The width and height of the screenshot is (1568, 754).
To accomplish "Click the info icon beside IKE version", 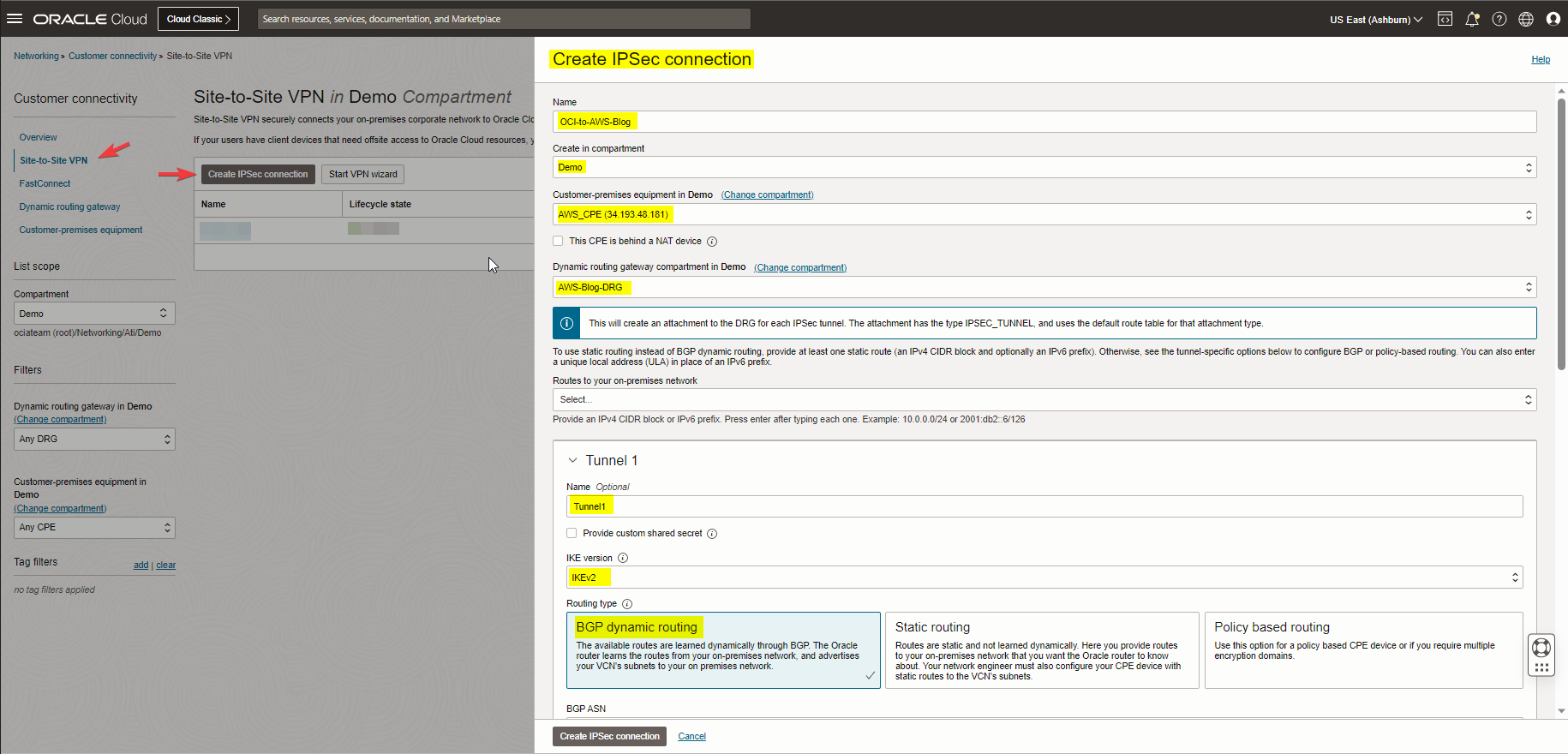I will tap(623, 558).
